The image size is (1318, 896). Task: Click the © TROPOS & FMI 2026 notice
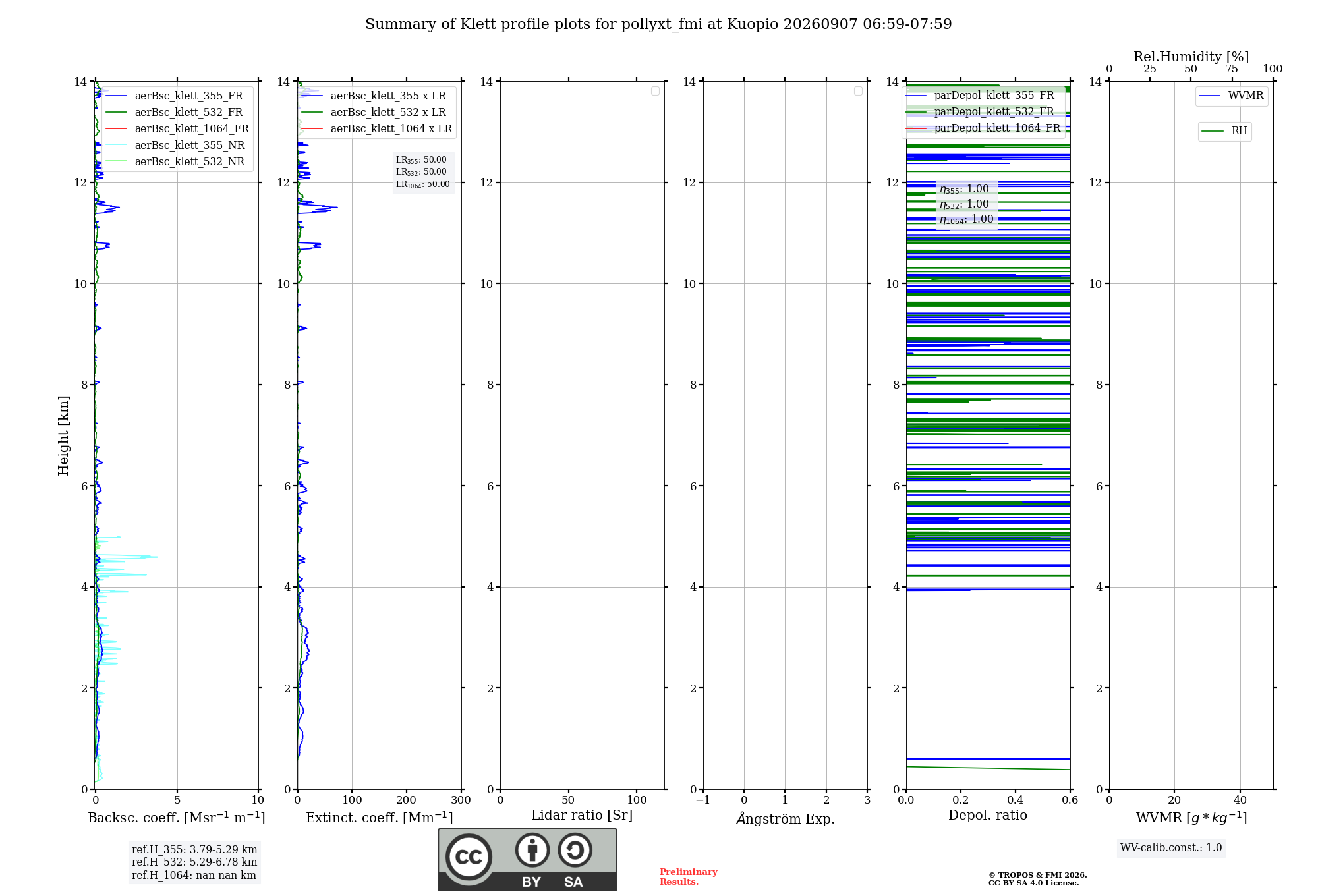pyautogui.click(x=1037, y=875)
